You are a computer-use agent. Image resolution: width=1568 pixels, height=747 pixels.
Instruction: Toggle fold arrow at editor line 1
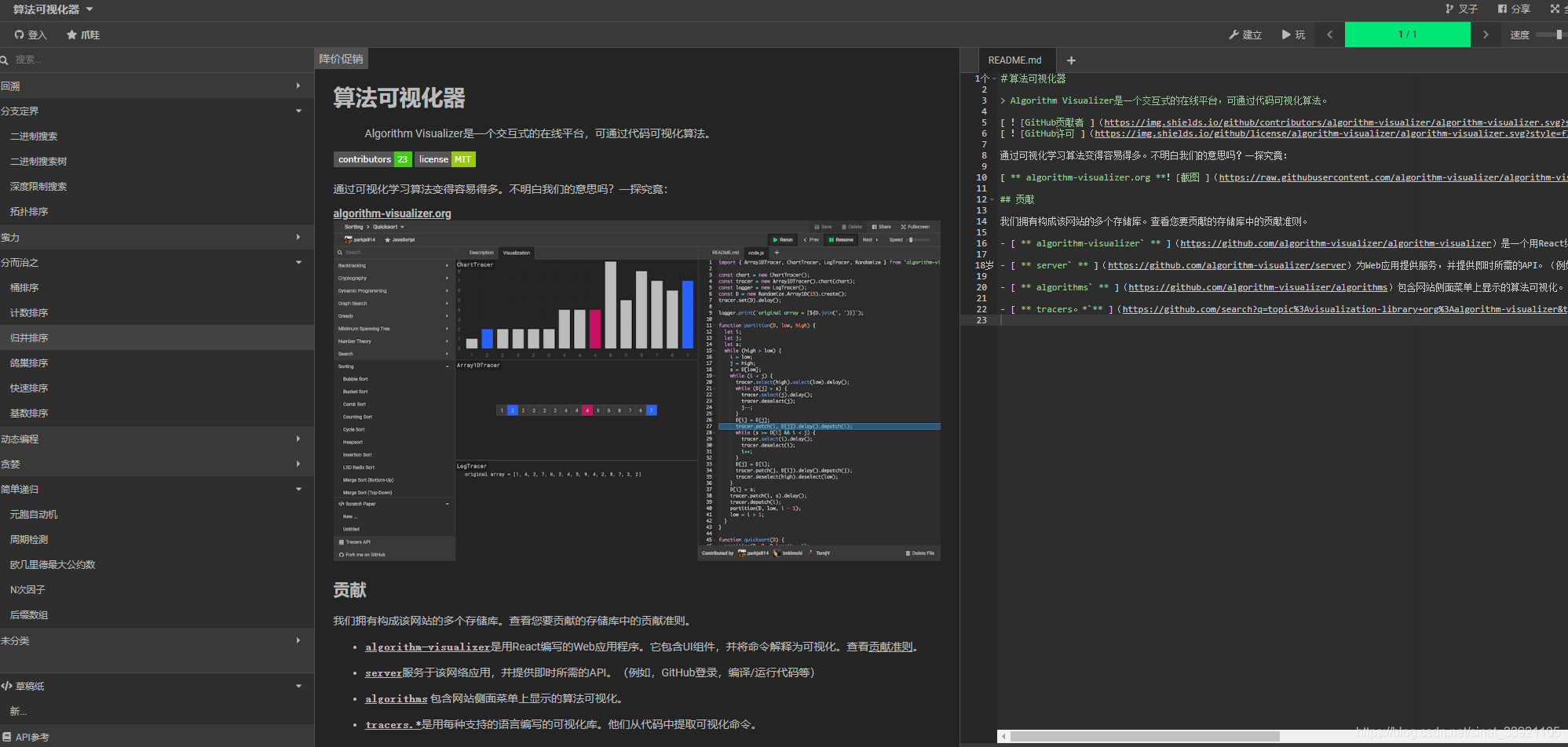coord(994,78)
